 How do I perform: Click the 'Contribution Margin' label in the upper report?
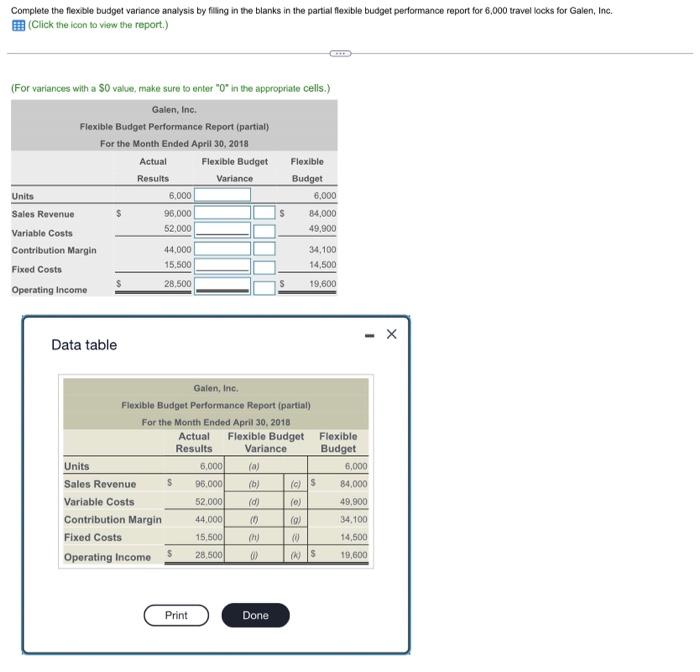coord(54,250)
